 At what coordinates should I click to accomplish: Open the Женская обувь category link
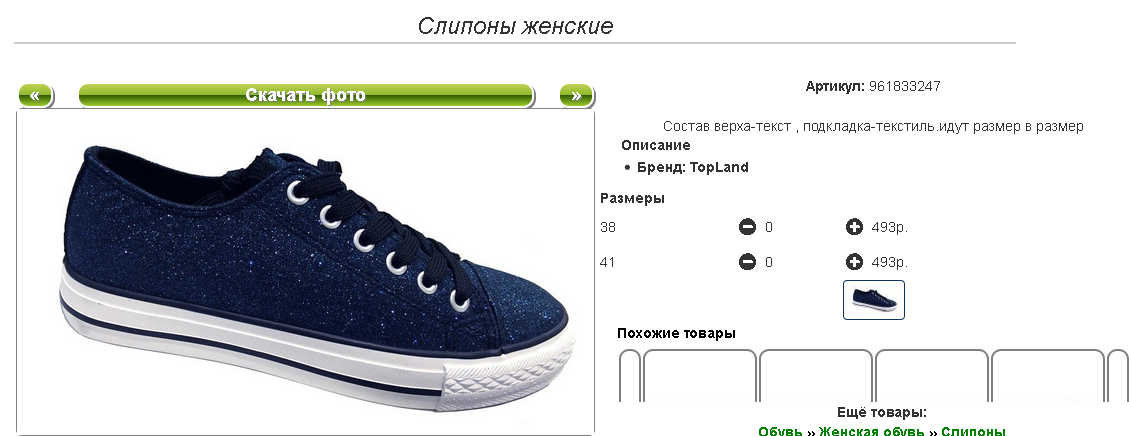(x=871, y=432)
